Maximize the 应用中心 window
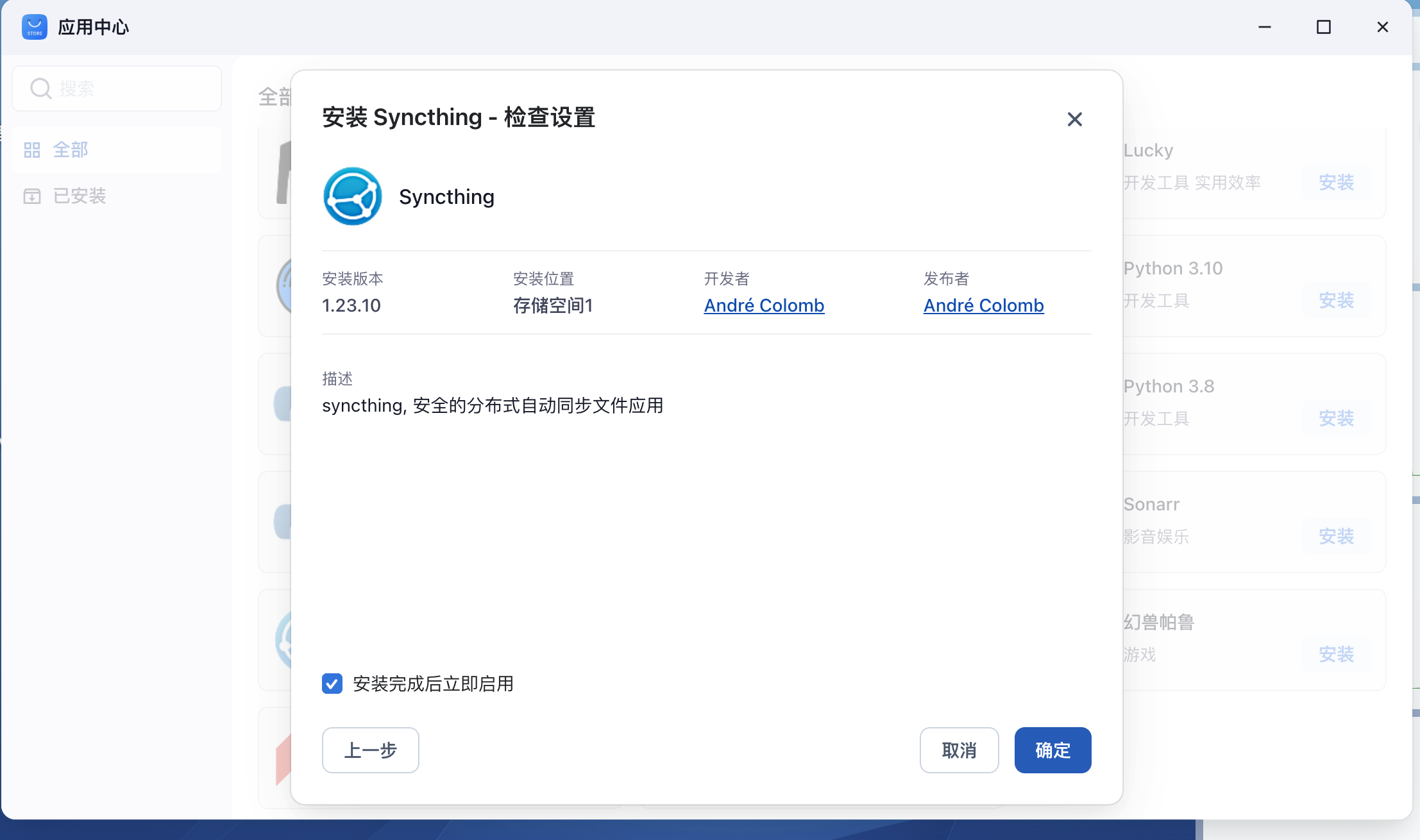 1324,27
